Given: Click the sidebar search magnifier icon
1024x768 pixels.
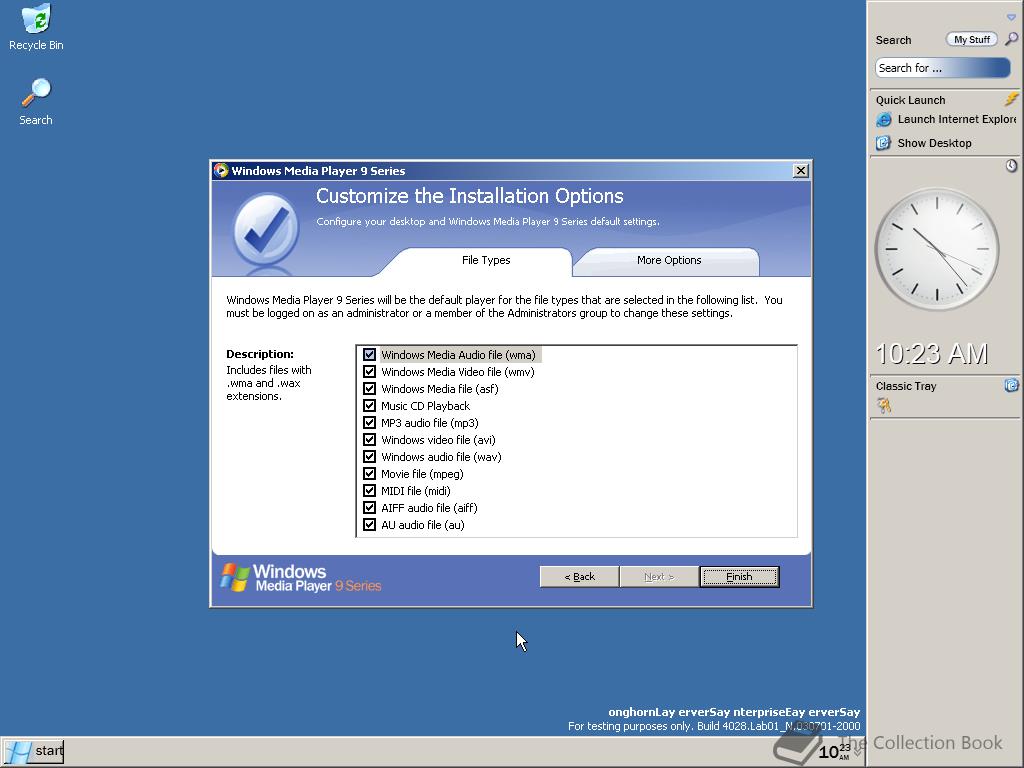Looking at the screenshot, I should point(1011,39).
